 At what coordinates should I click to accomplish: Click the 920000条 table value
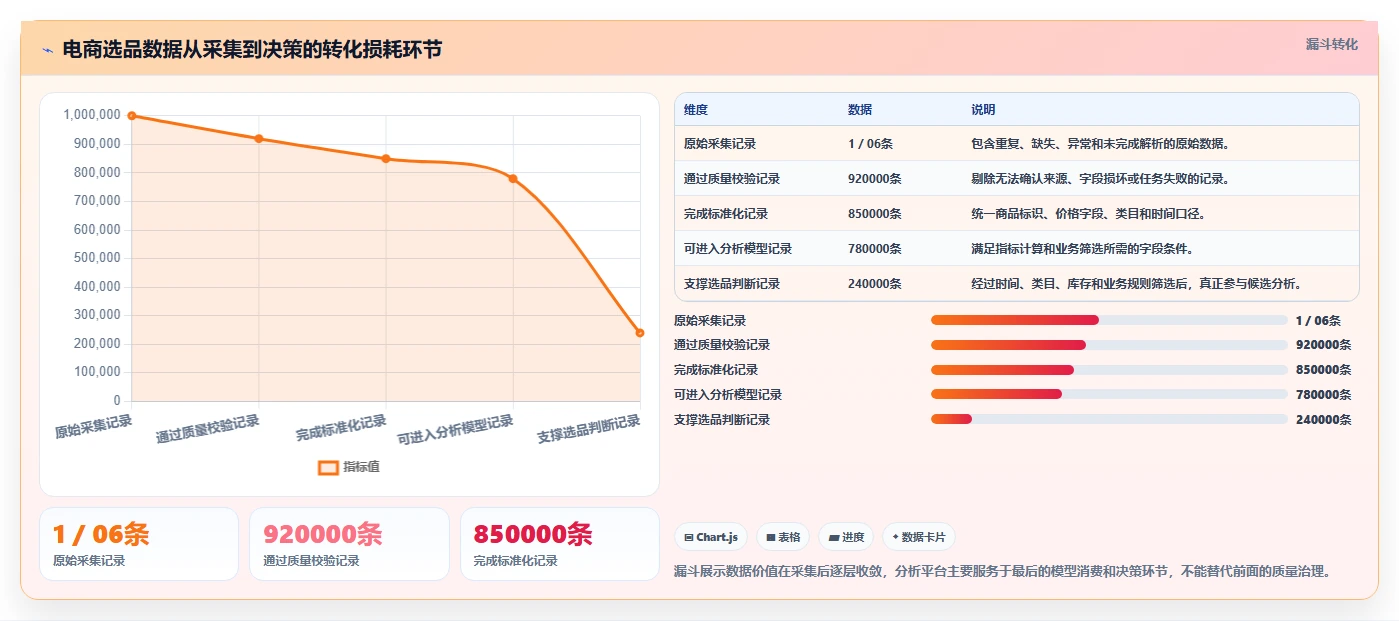point(875,179)
